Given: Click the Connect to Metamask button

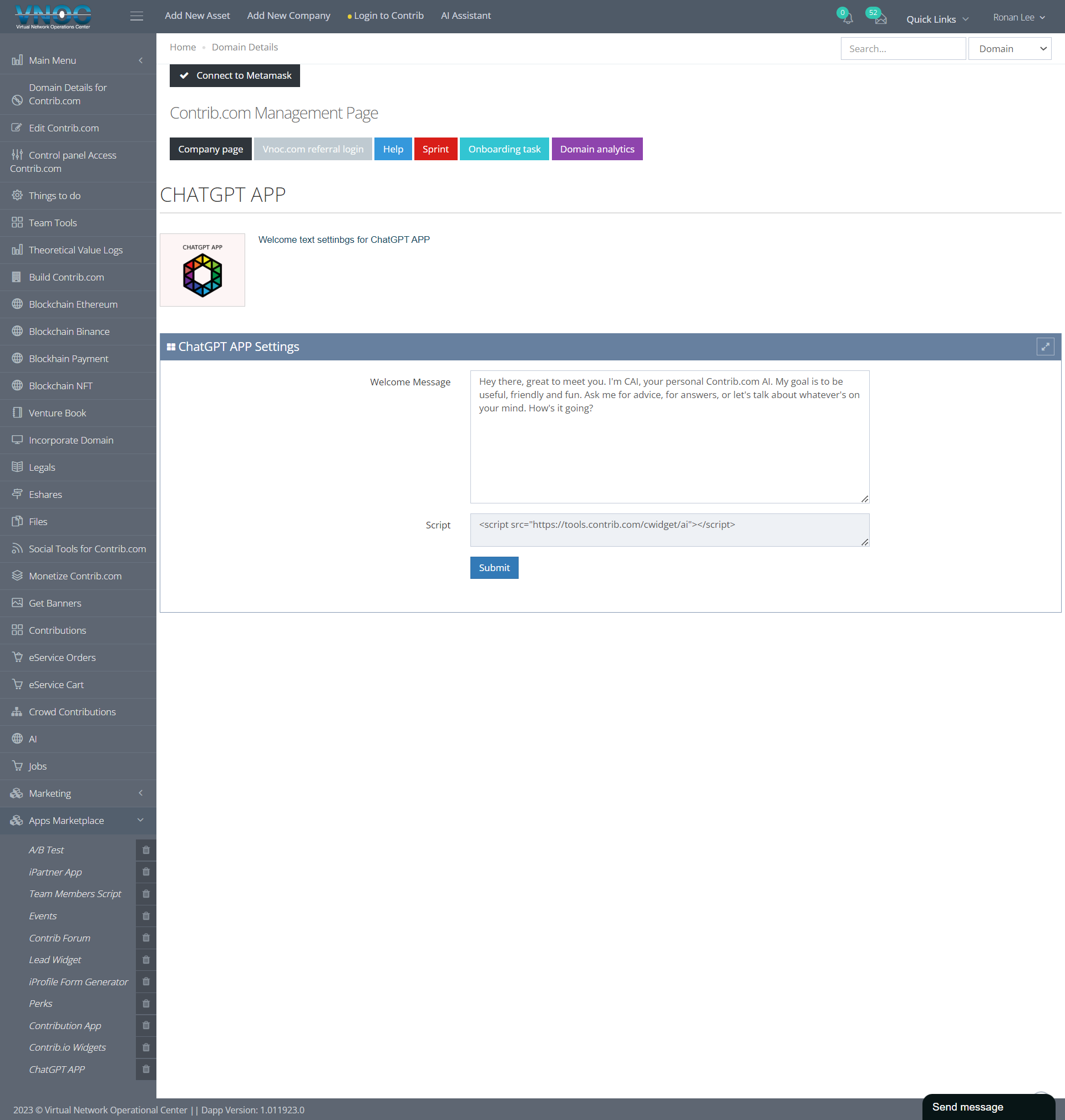Looking at the screenshot, I should [235, 75].
